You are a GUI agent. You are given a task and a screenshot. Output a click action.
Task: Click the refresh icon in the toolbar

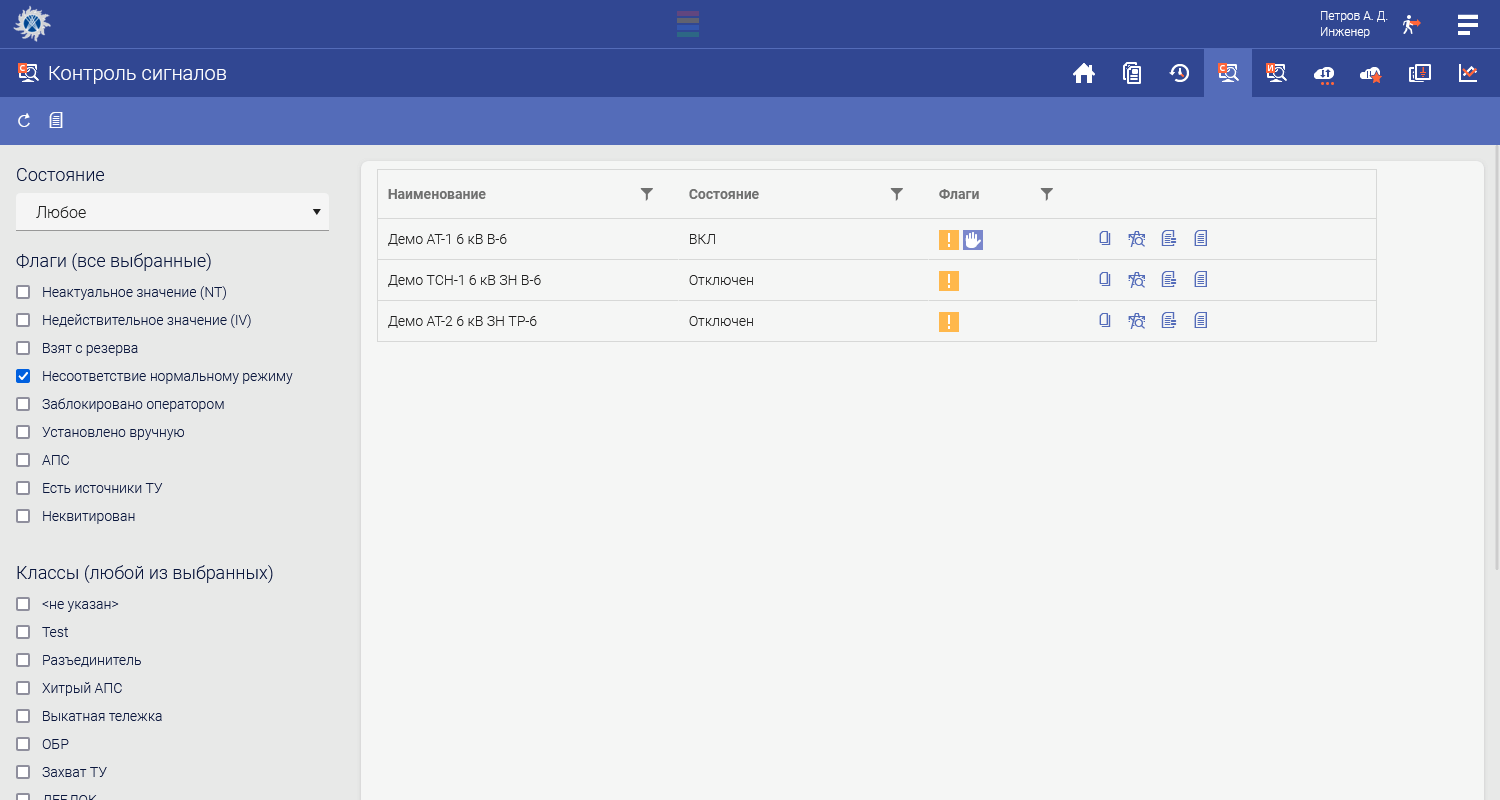[x=25, y=121]
